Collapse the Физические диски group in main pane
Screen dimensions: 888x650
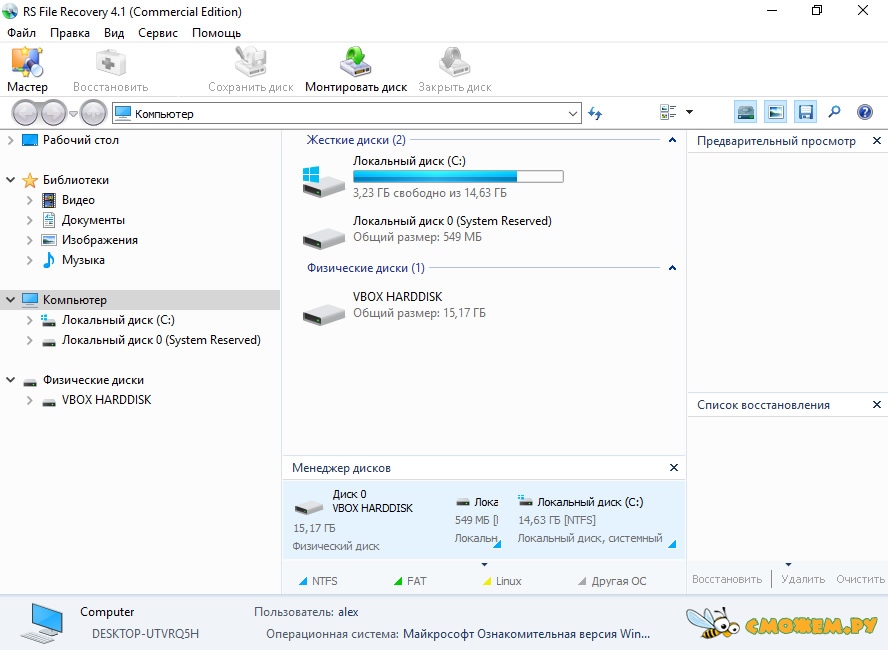pos(672,268)
